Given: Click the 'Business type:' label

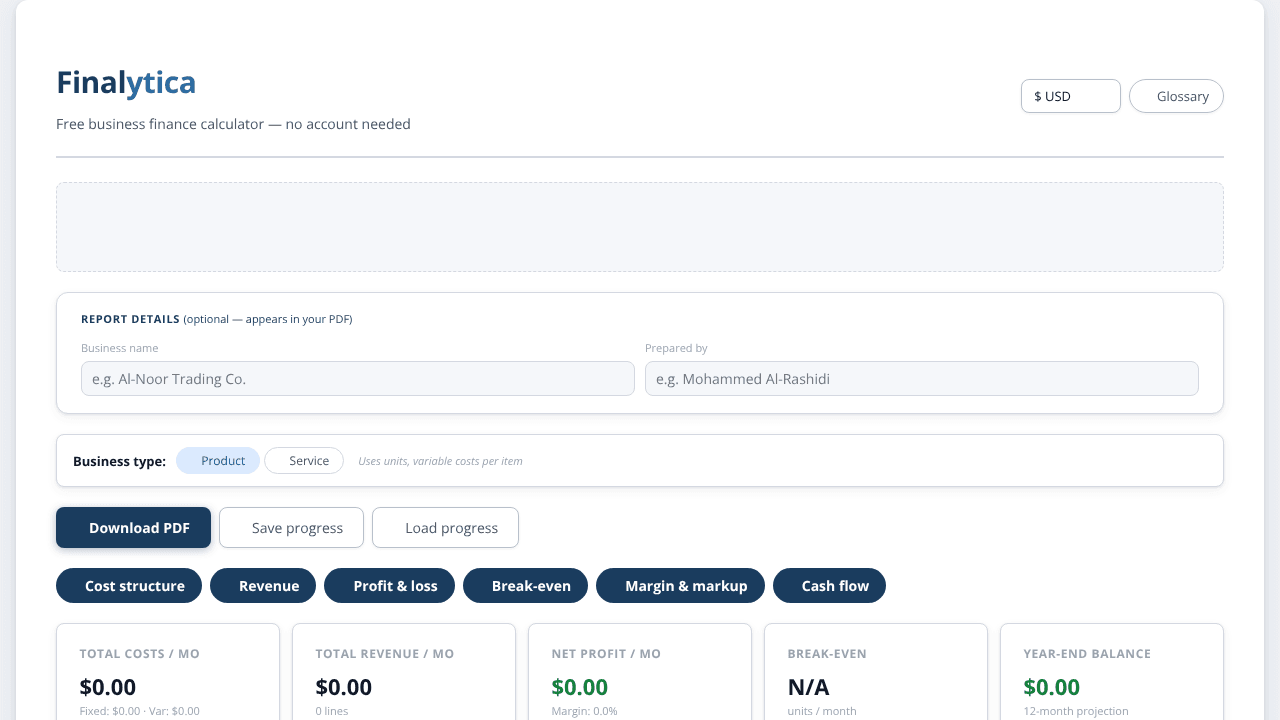Looking at the screenshot, I should (x=119, y=461).
